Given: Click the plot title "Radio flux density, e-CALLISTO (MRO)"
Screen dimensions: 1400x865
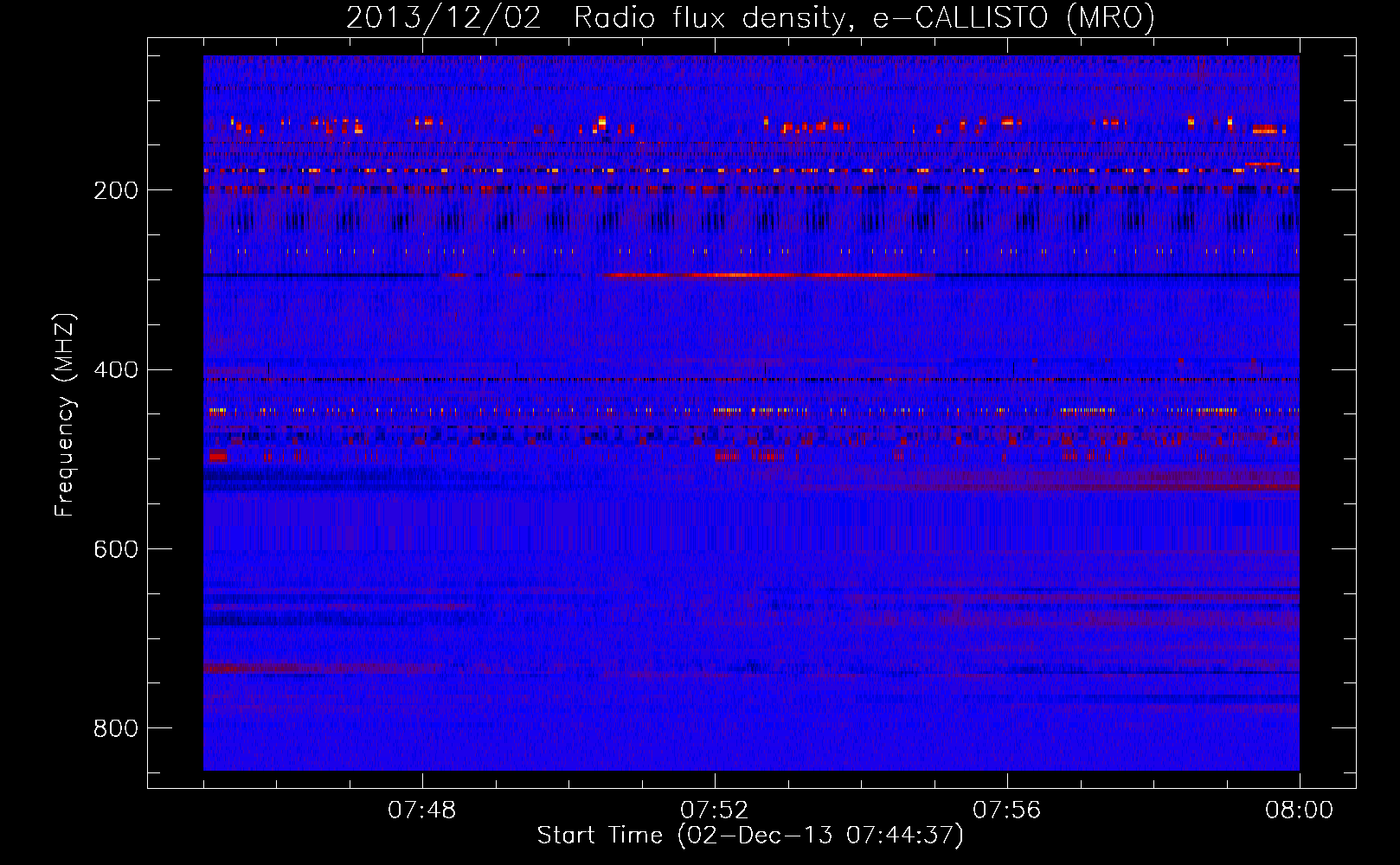Looking at the screenshot, I should [x=864, y=18].
